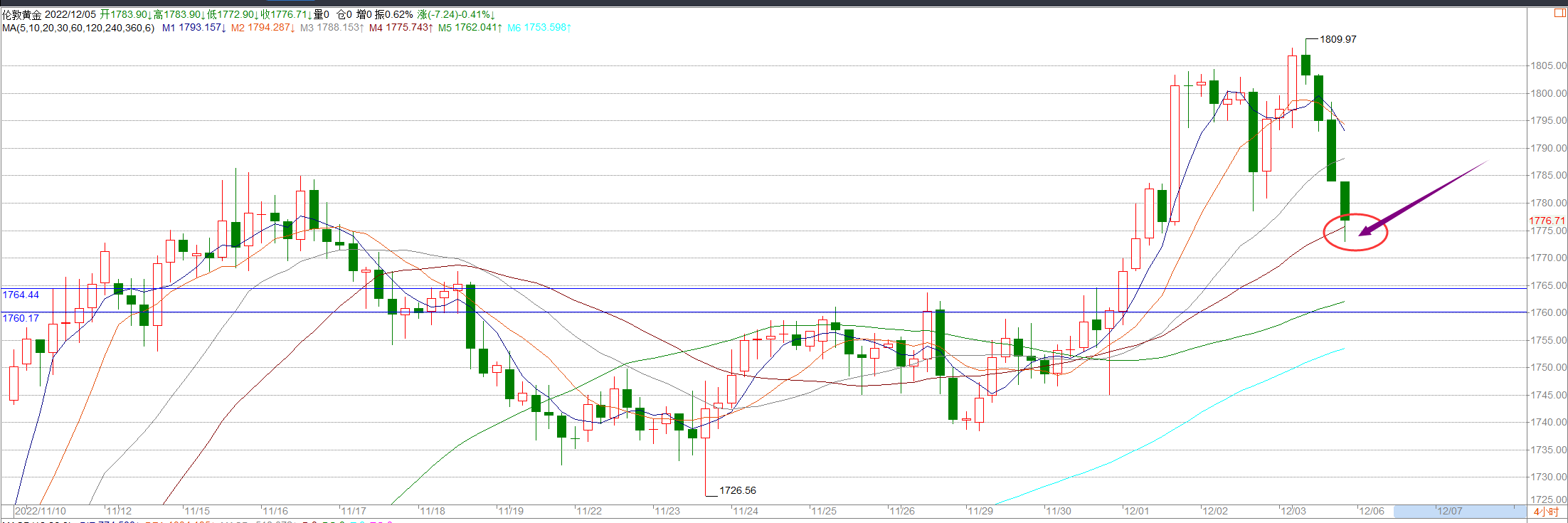This screenshot has height=523, width=1568.
Task: Click the 11/22 date axis label
Action: pyautogui.click(x=589, y=511)
